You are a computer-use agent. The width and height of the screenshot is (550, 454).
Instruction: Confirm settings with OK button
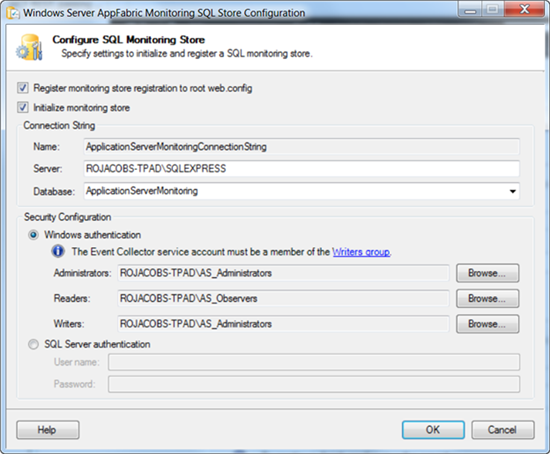pos(433,430)
